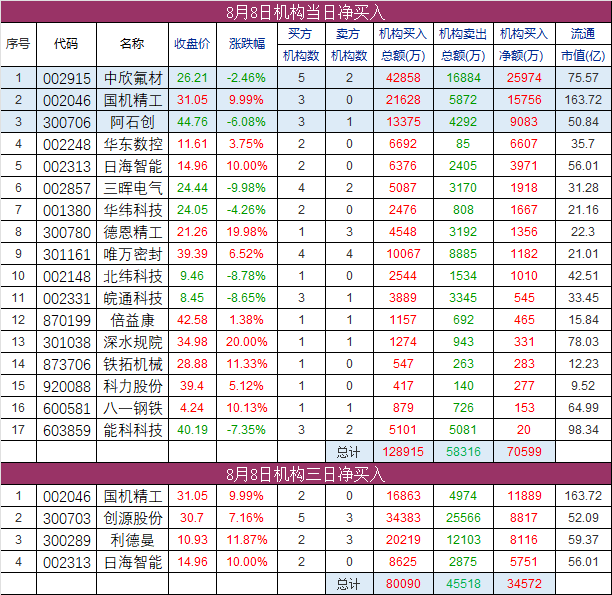Select the 涨跌幅 column header
Image resolution: width=612 pixels, height=595 pixels.
coord(247,44)
